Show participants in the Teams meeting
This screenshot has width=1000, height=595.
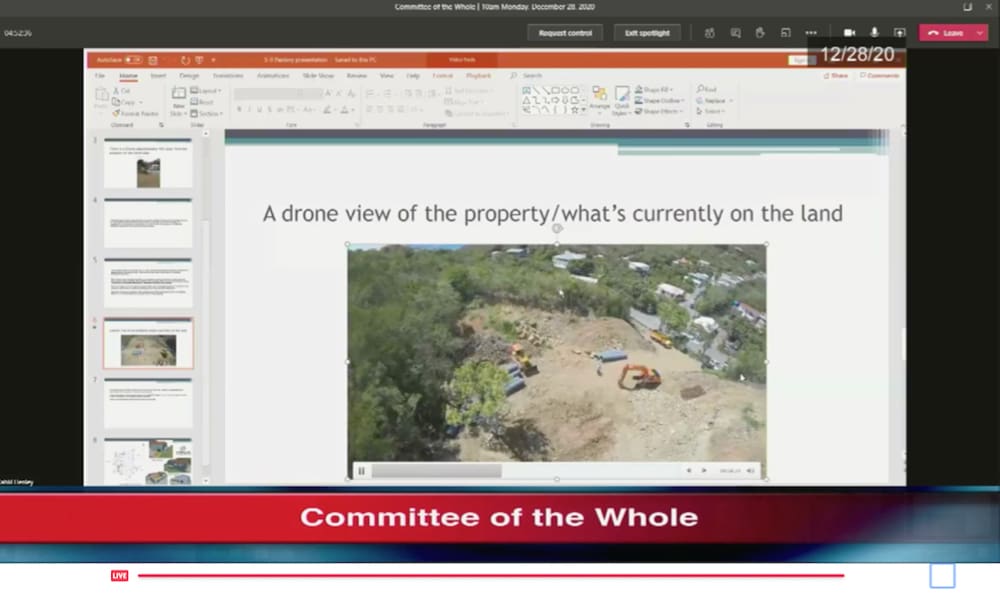[x=709, y=33]
